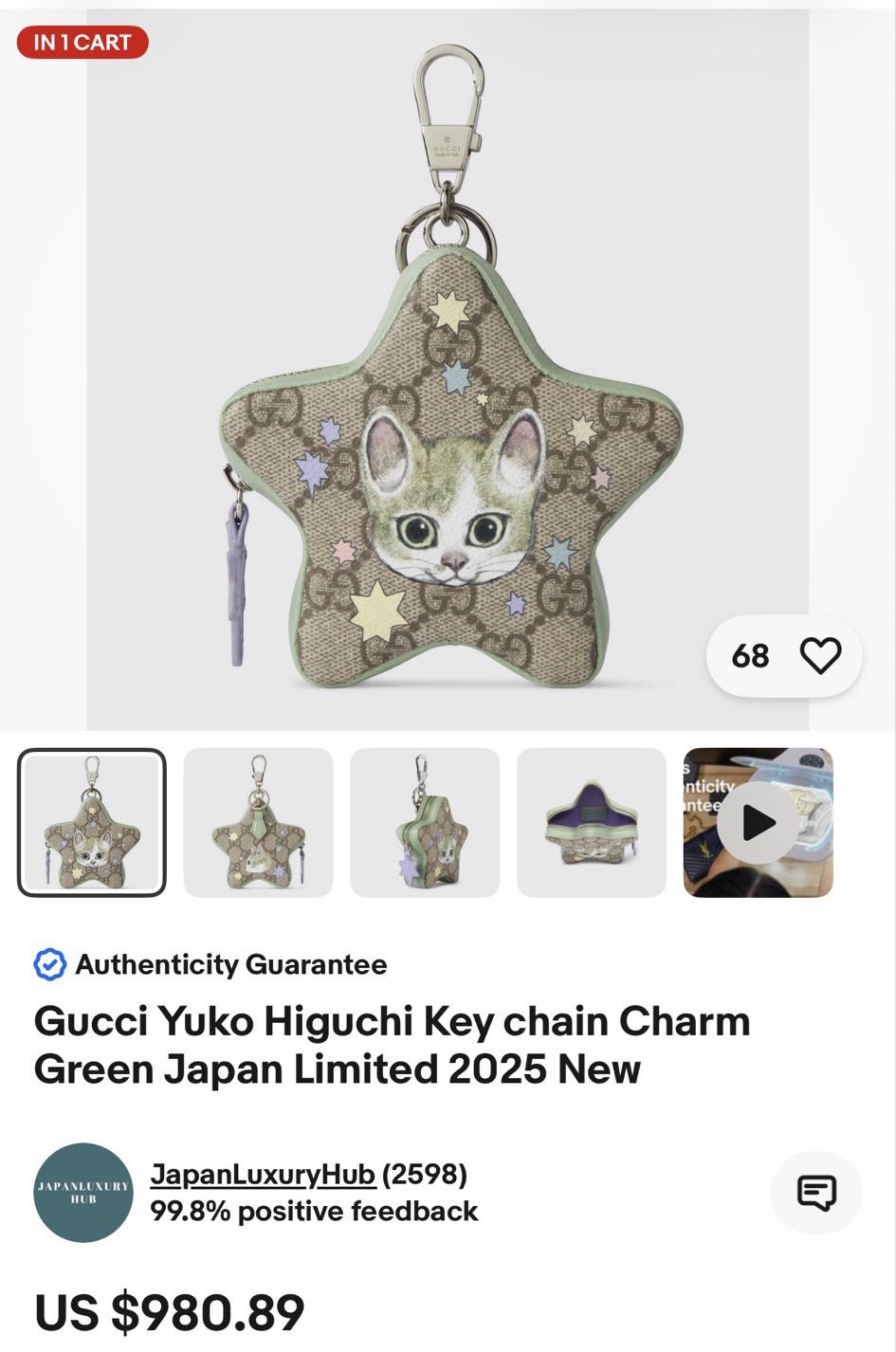View the seller's 2598 feedback count
The height and width of the screenshot is (1352, 896).
425,1174
